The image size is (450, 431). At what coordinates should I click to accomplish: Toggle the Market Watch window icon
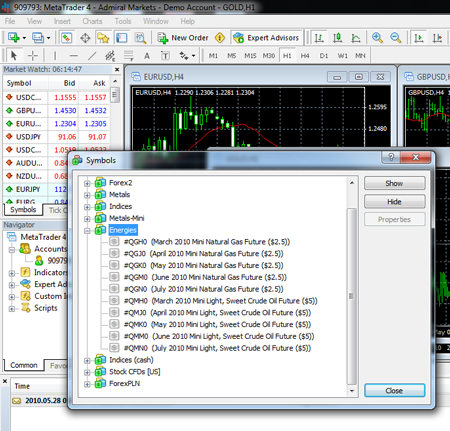click(x=67, y=38)
